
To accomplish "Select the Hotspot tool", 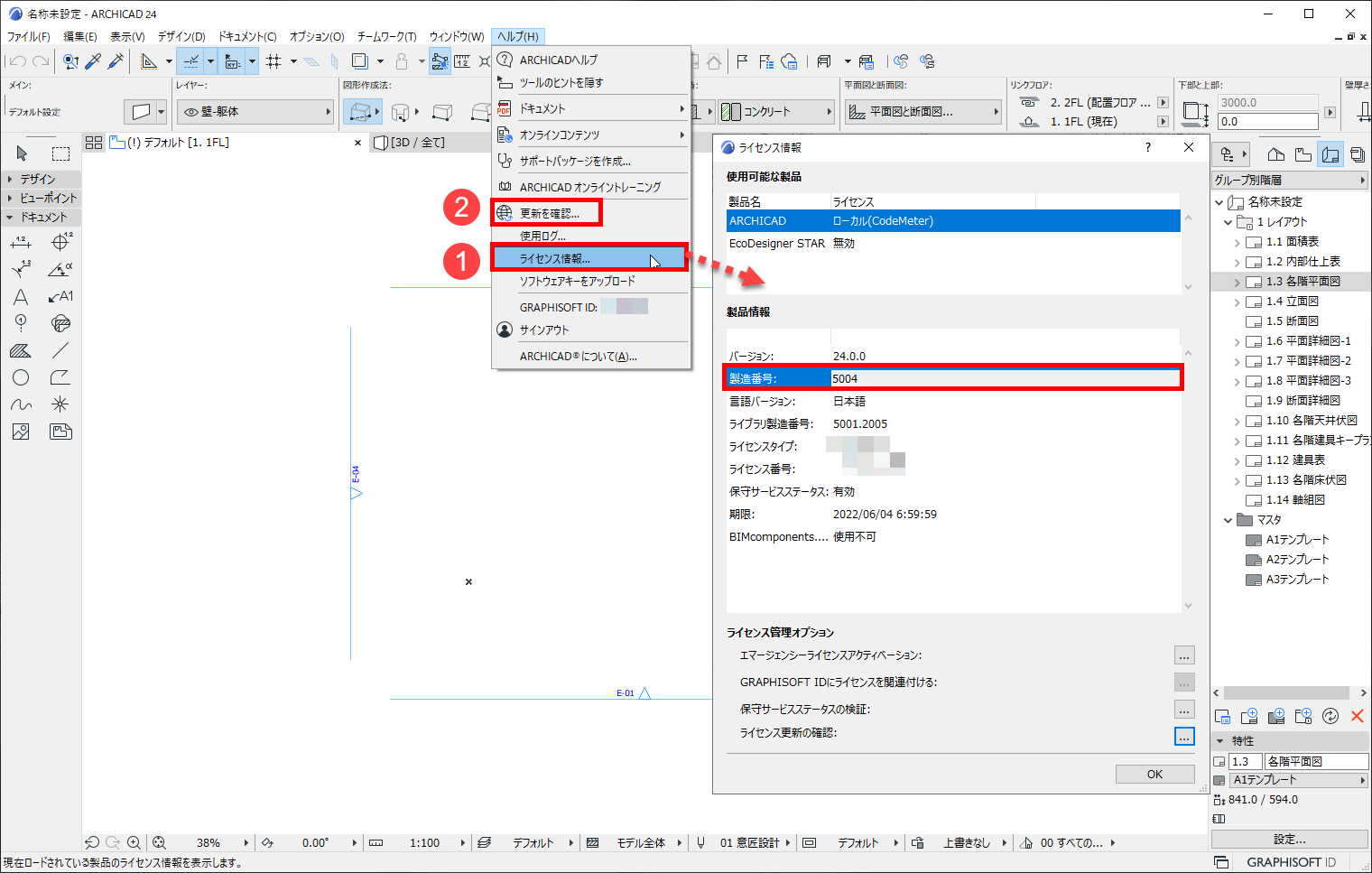I will pos(60,404).
